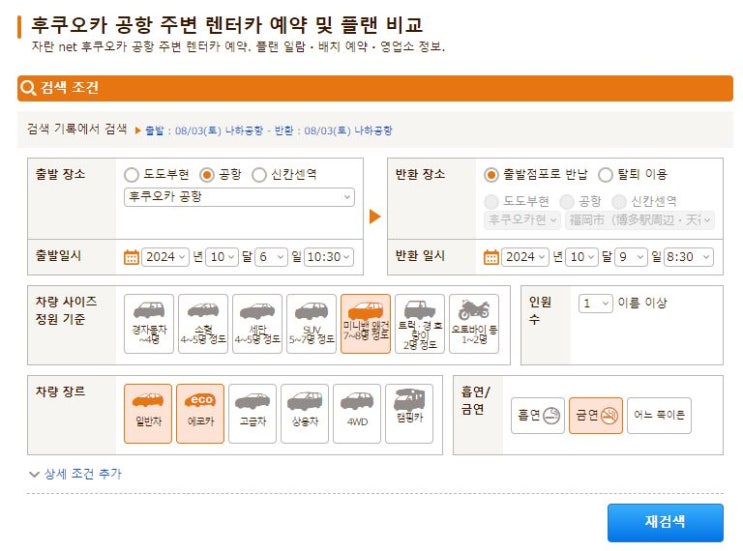Open the return date calendar icon

click(491, 257)
